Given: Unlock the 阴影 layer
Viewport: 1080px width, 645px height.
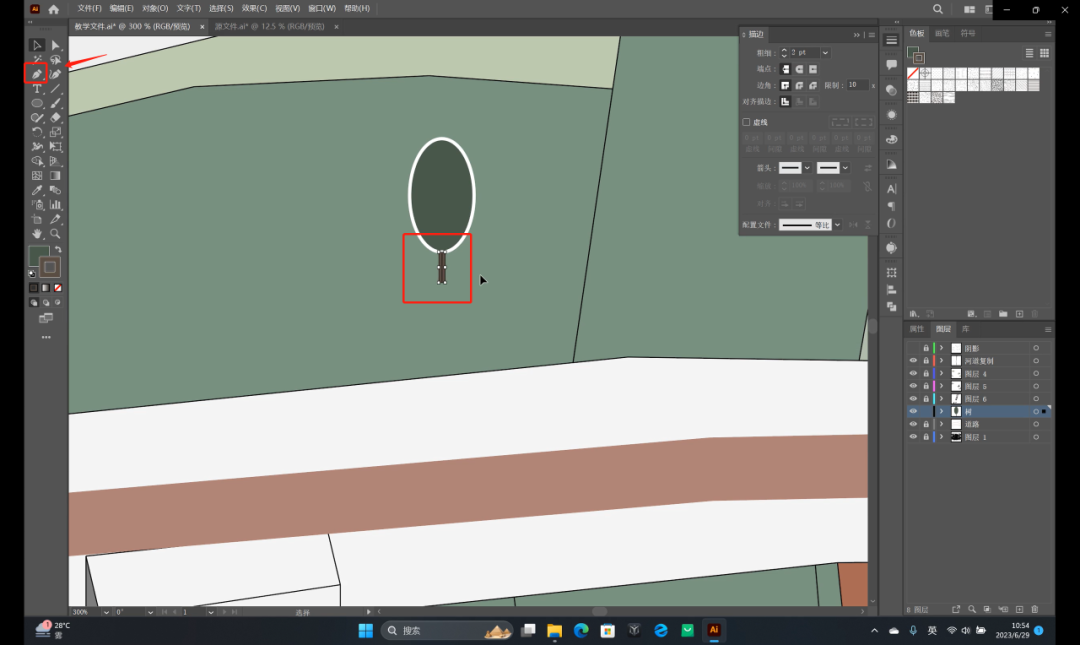Looking at the screenshot, I should point(926,349).
